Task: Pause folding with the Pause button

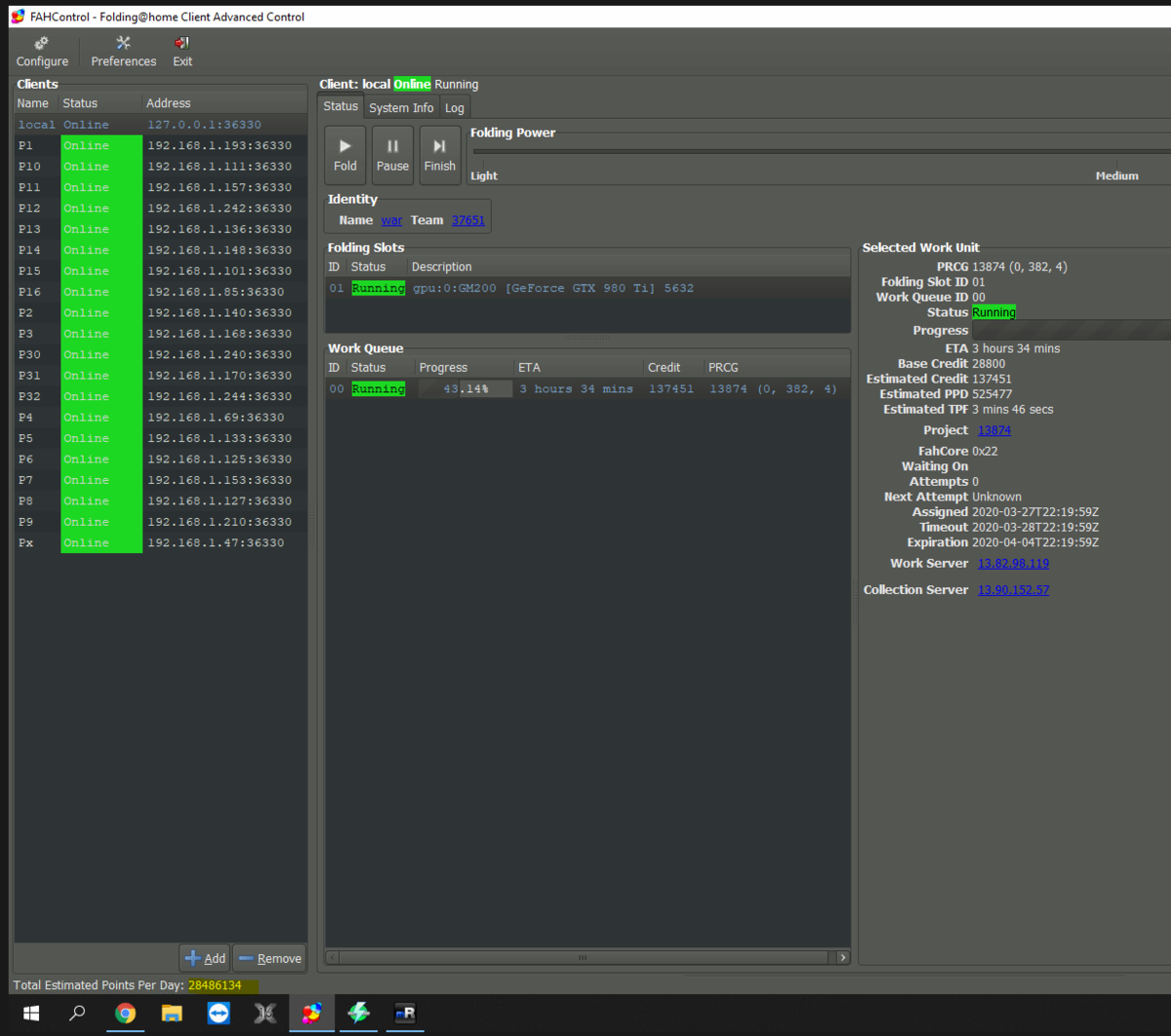Action: tap(392, 155)
